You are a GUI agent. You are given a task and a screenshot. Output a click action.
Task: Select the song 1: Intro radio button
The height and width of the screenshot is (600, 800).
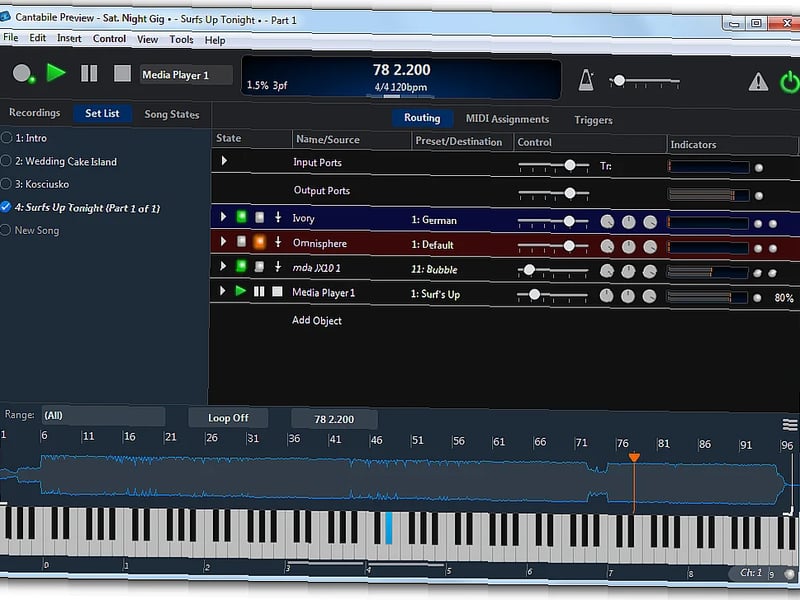point(7,138)
